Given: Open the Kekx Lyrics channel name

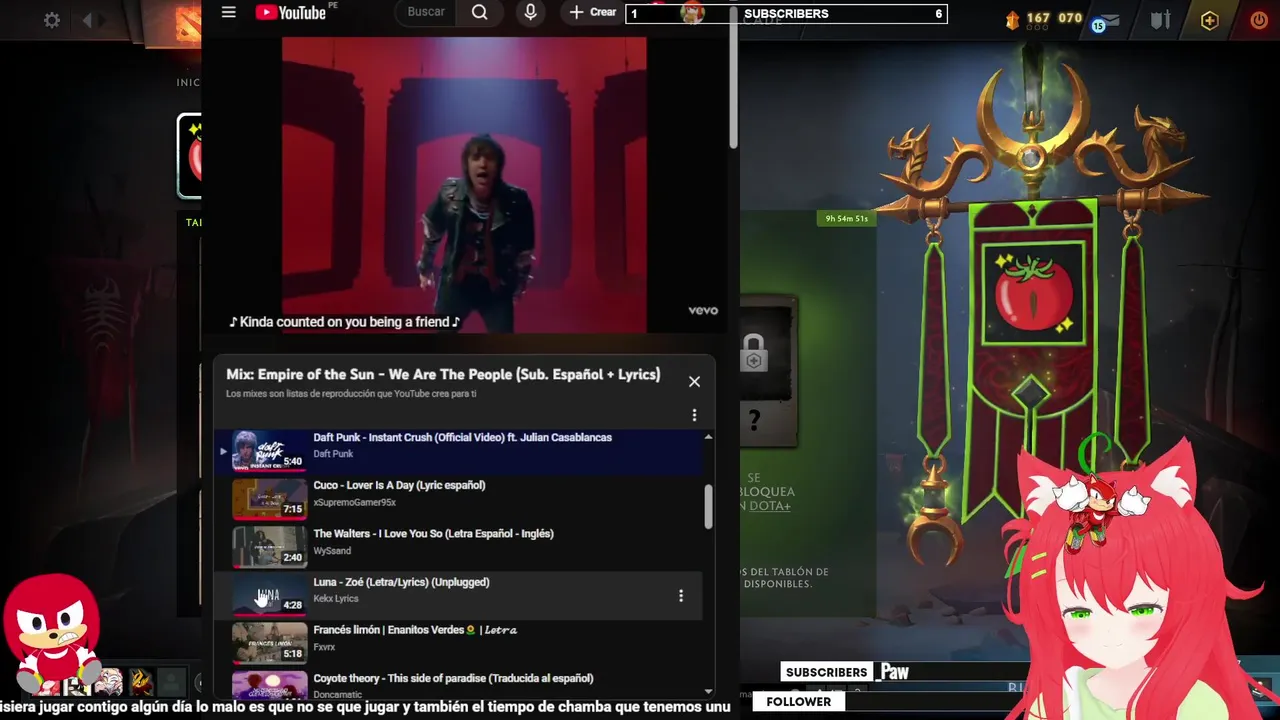Looking at the screenshot, I should tap(336, 599).
